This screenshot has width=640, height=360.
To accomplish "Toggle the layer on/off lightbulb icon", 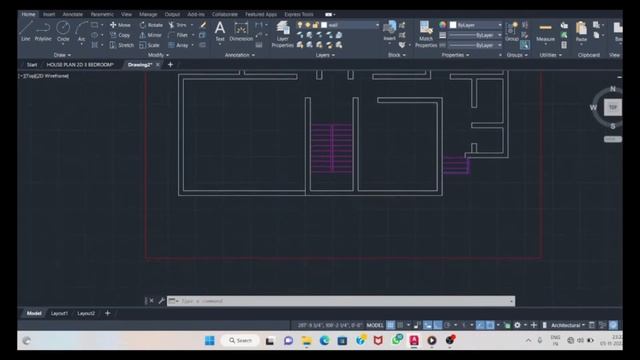I will coord(300,25).
